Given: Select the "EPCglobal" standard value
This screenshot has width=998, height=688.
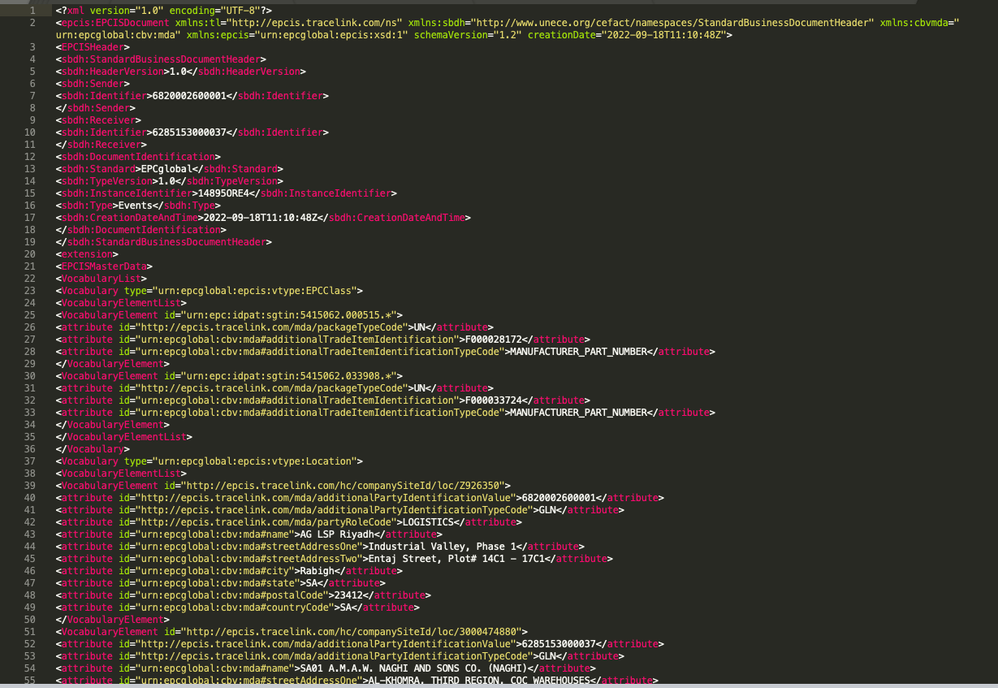Looking at the screenshot, I should pos(167,169).
